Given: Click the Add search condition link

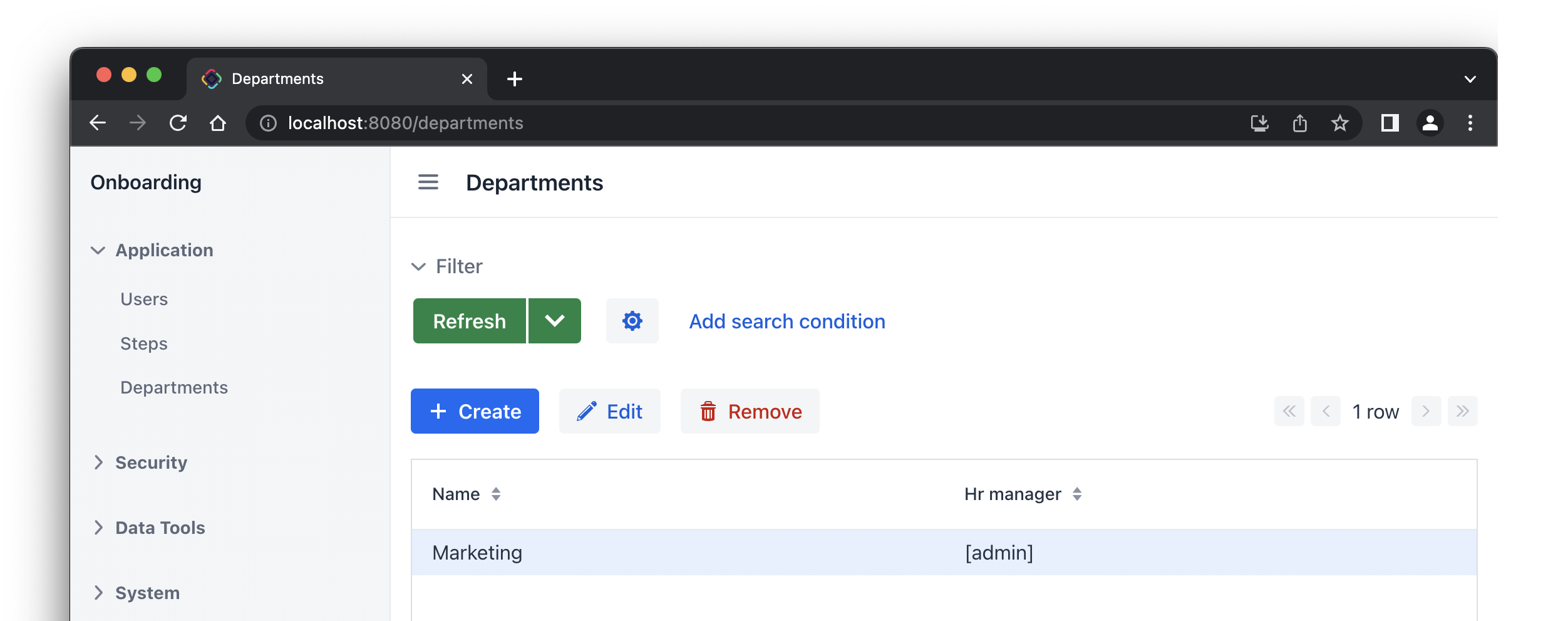Looking at the screenshot, I should click(x=787, y=321).
